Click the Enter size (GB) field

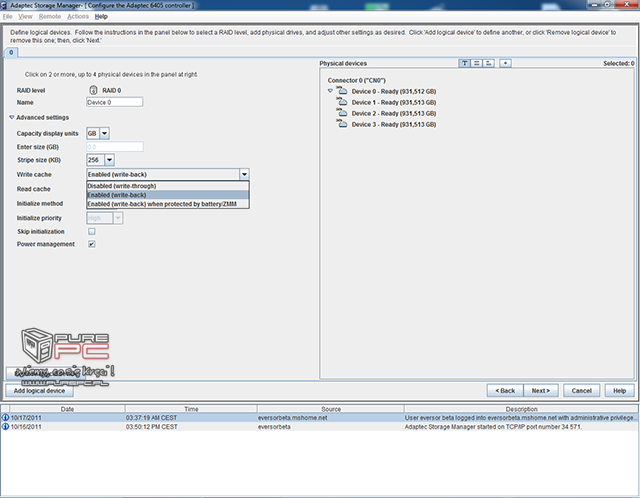pos(115,147)
